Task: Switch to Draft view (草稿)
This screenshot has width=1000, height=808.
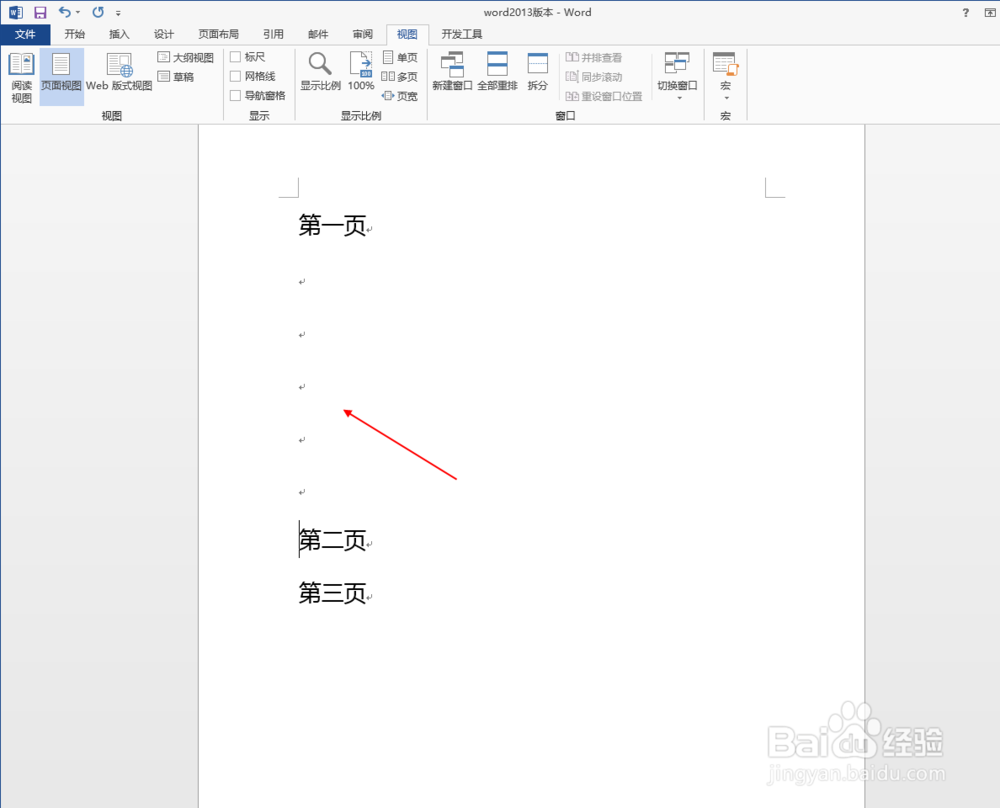Action: [x=175, y=75]
